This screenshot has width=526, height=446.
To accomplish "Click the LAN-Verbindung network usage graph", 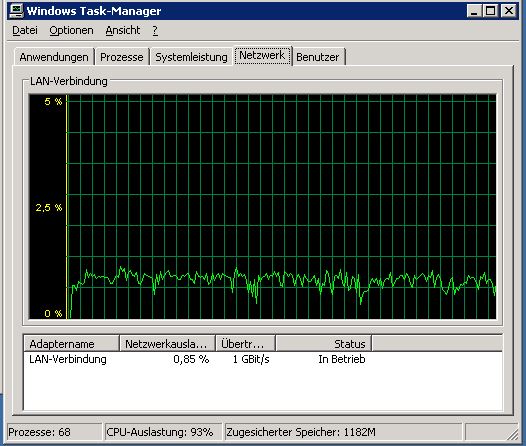I will tap(262, 207).
